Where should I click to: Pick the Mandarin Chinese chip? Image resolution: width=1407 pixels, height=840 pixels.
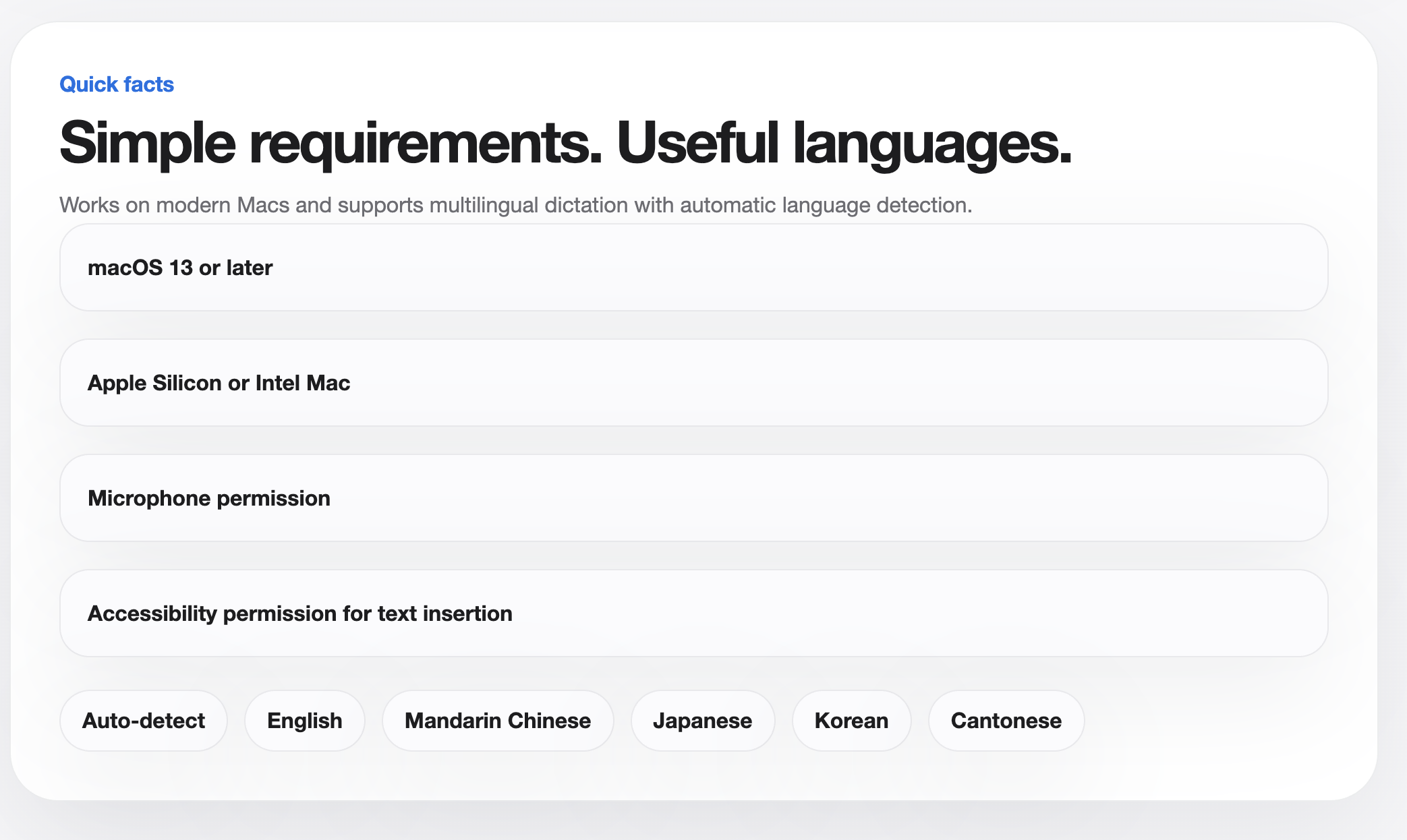click(498, 721)
